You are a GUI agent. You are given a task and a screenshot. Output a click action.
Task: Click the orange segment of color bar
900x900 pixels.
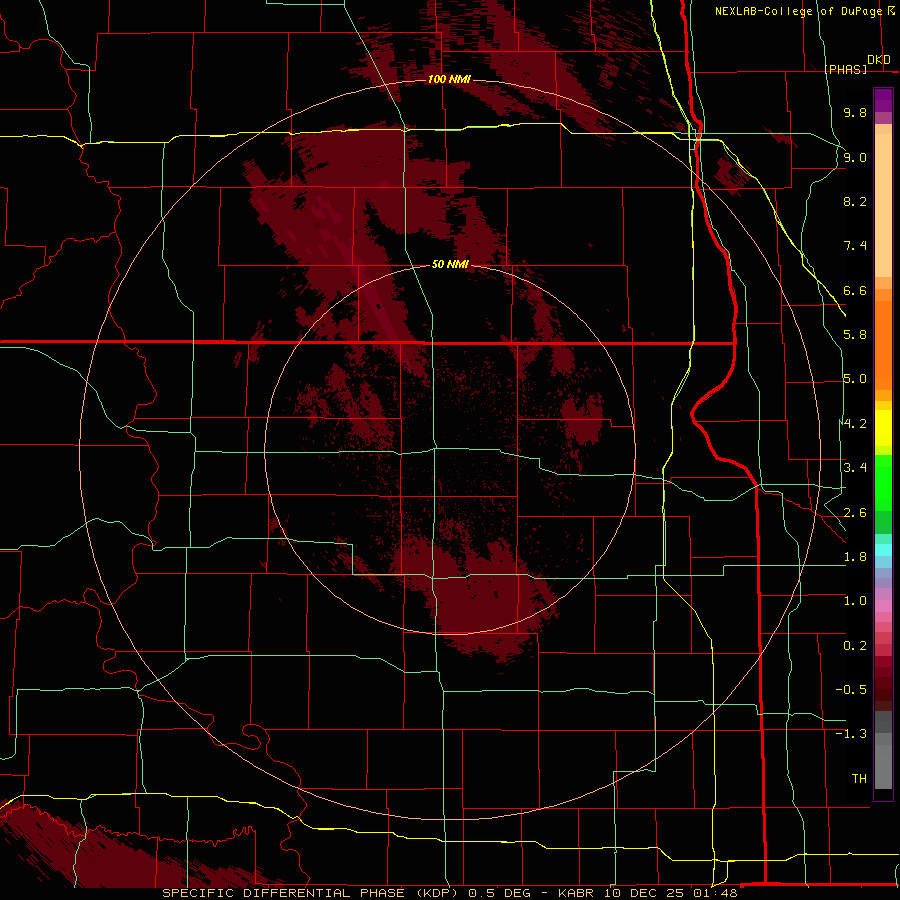coord(883,344)
